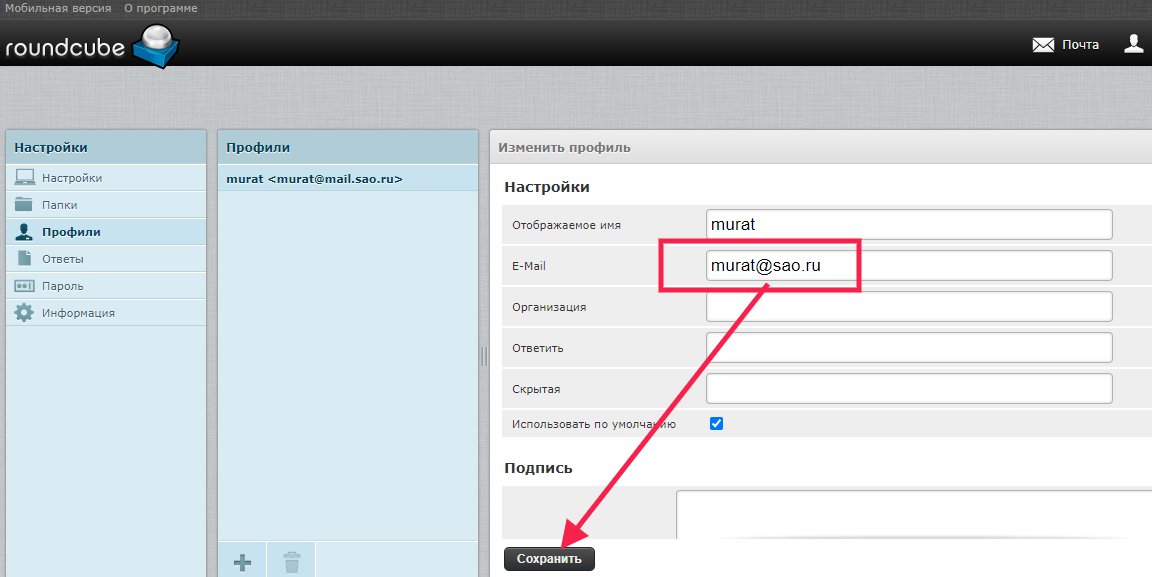Image resolution: width=1152 pixels, height=577 pixels.
Task: Open the О программе link
Action: 160,8
